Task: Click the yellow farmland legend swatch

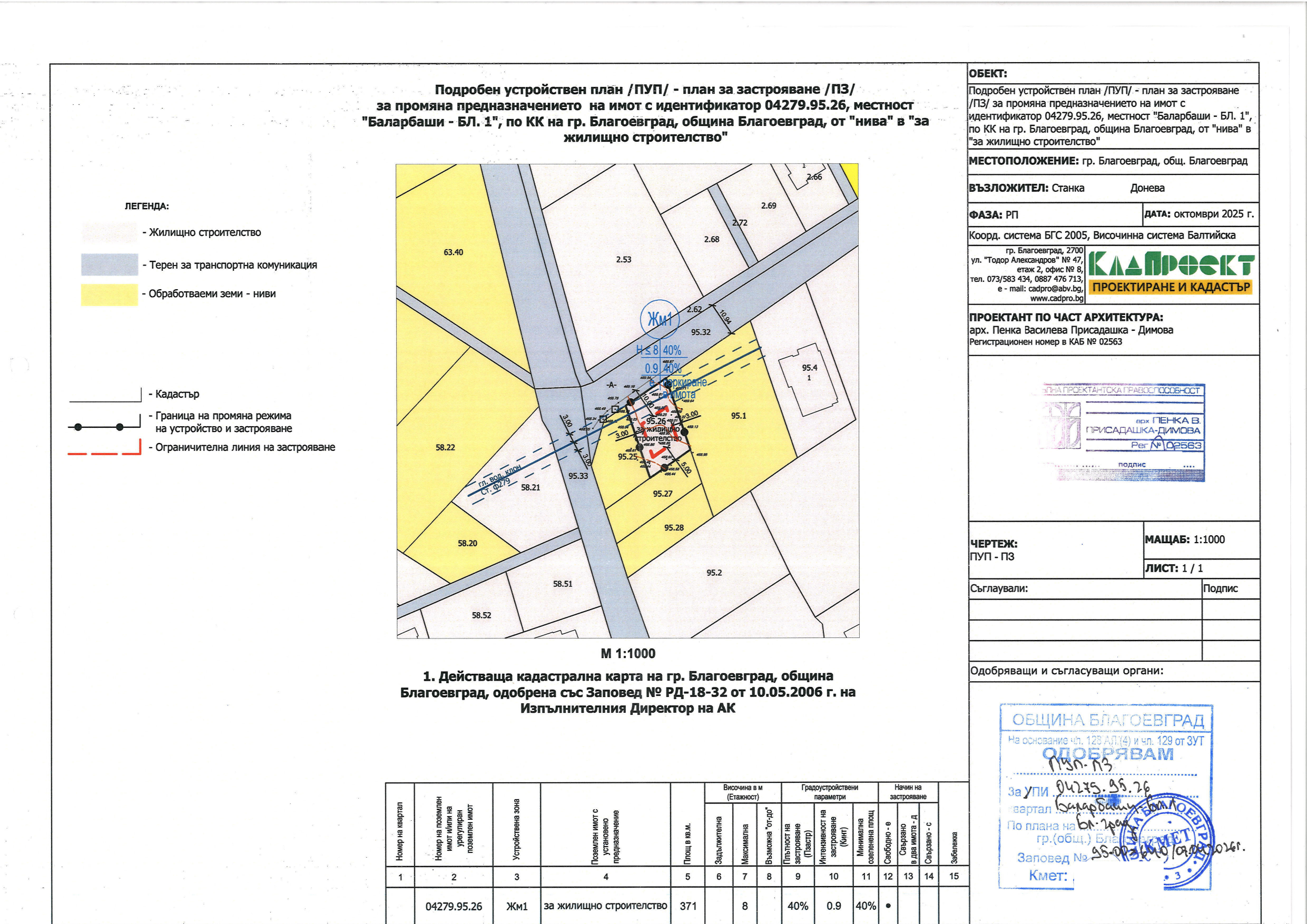Action: [109, 294]
